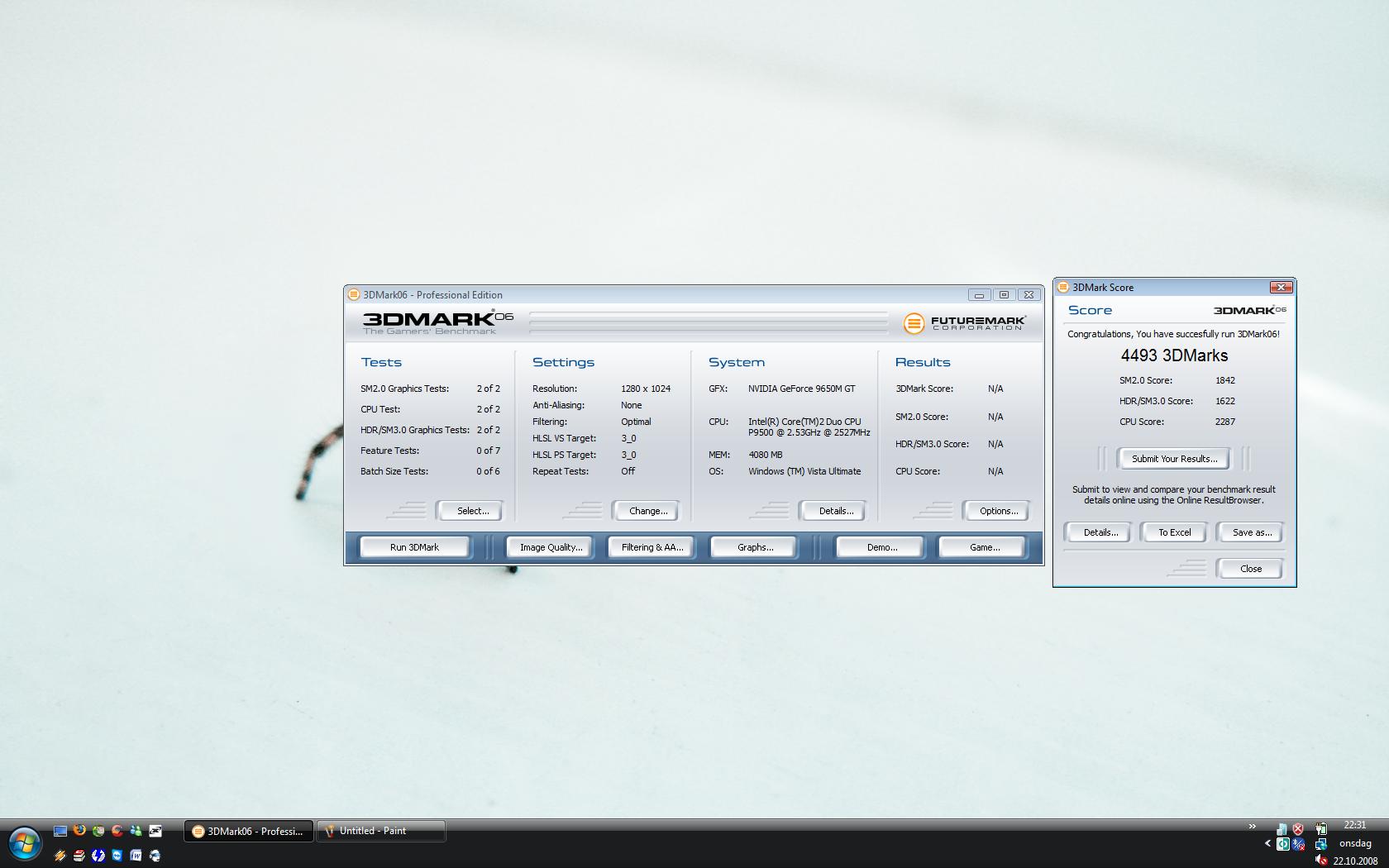Close the 3DMark Score dialog via Close button
The height and width of the screenshot is (868, 1389).
1250,569
